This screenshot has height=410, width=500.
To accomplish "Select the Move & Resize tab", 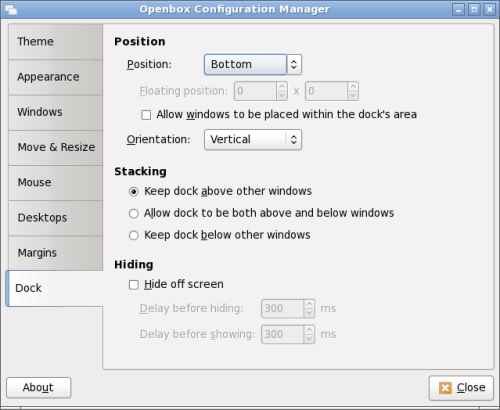I will (x=55, y=147).
